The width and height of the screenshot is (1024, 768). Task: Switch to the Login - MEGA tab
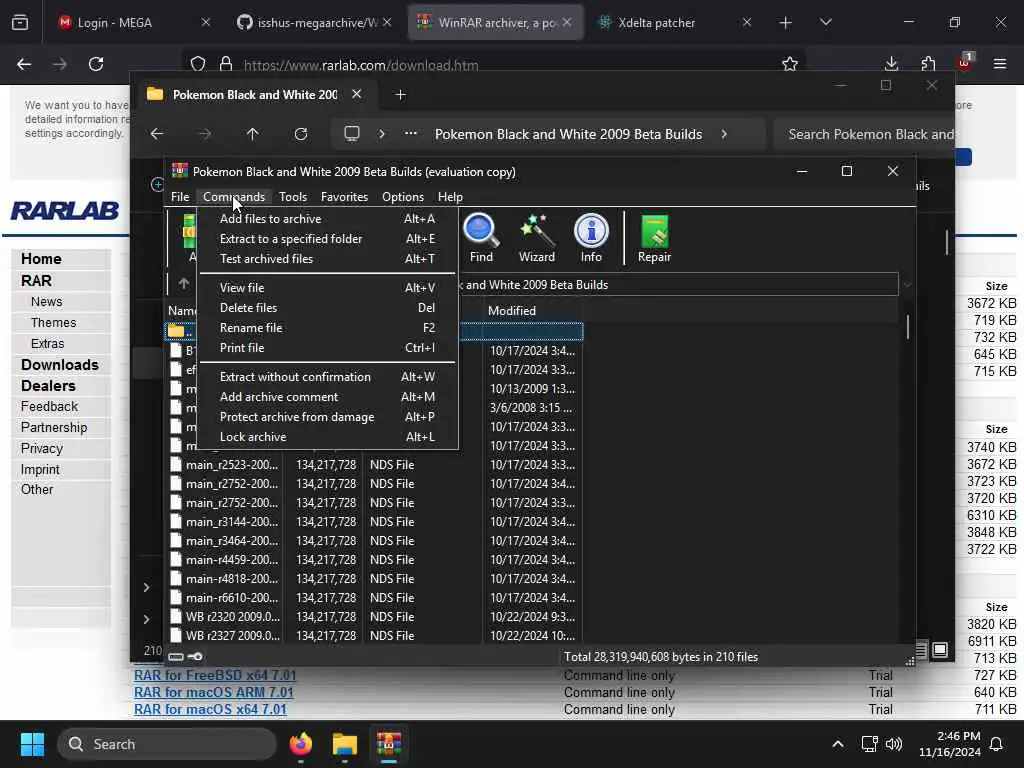click(x=134, y=23)
